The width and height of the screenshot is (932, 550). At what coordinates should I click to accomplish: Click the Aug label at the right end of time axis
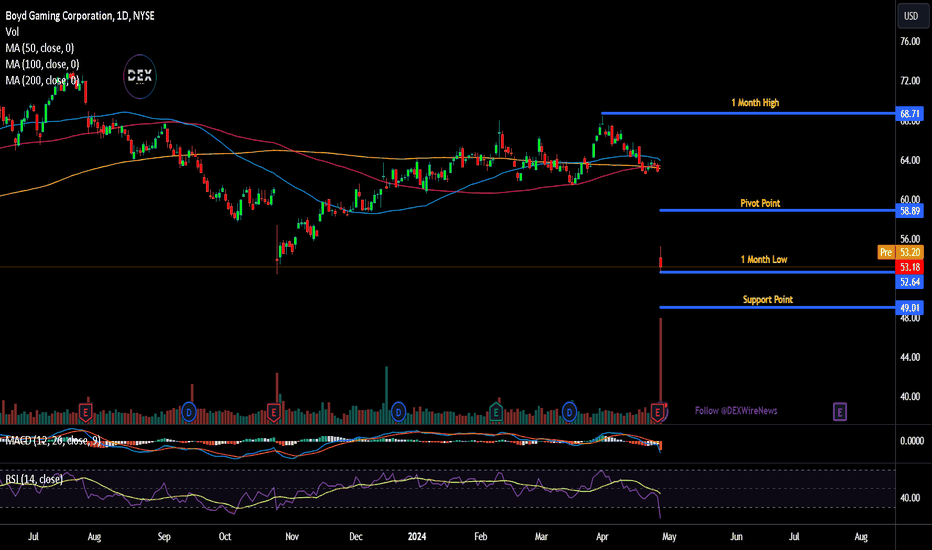(861, 536)
